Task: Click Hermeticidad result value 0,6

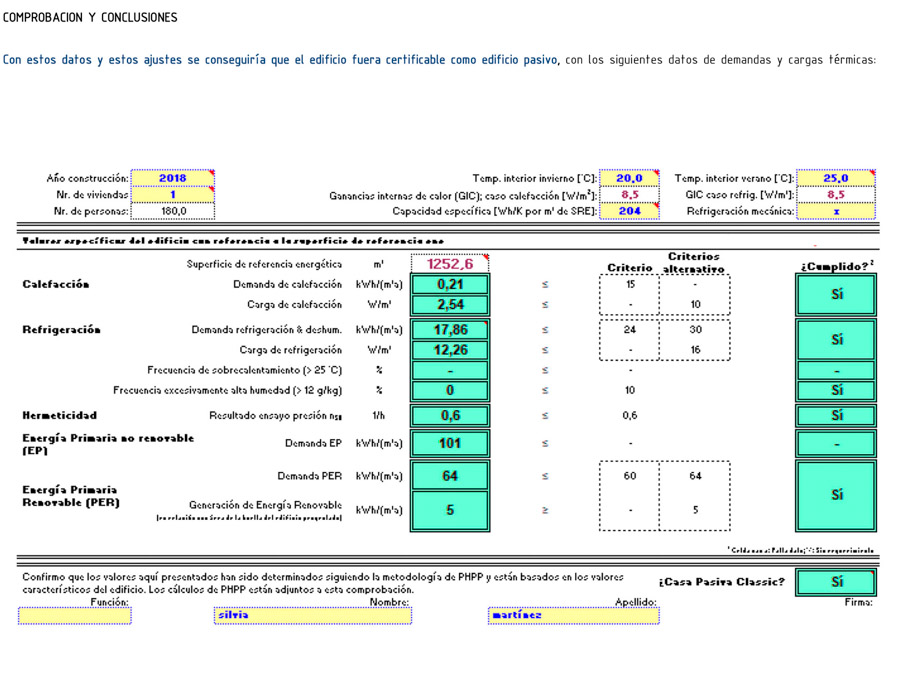Action: click(450, 415)
